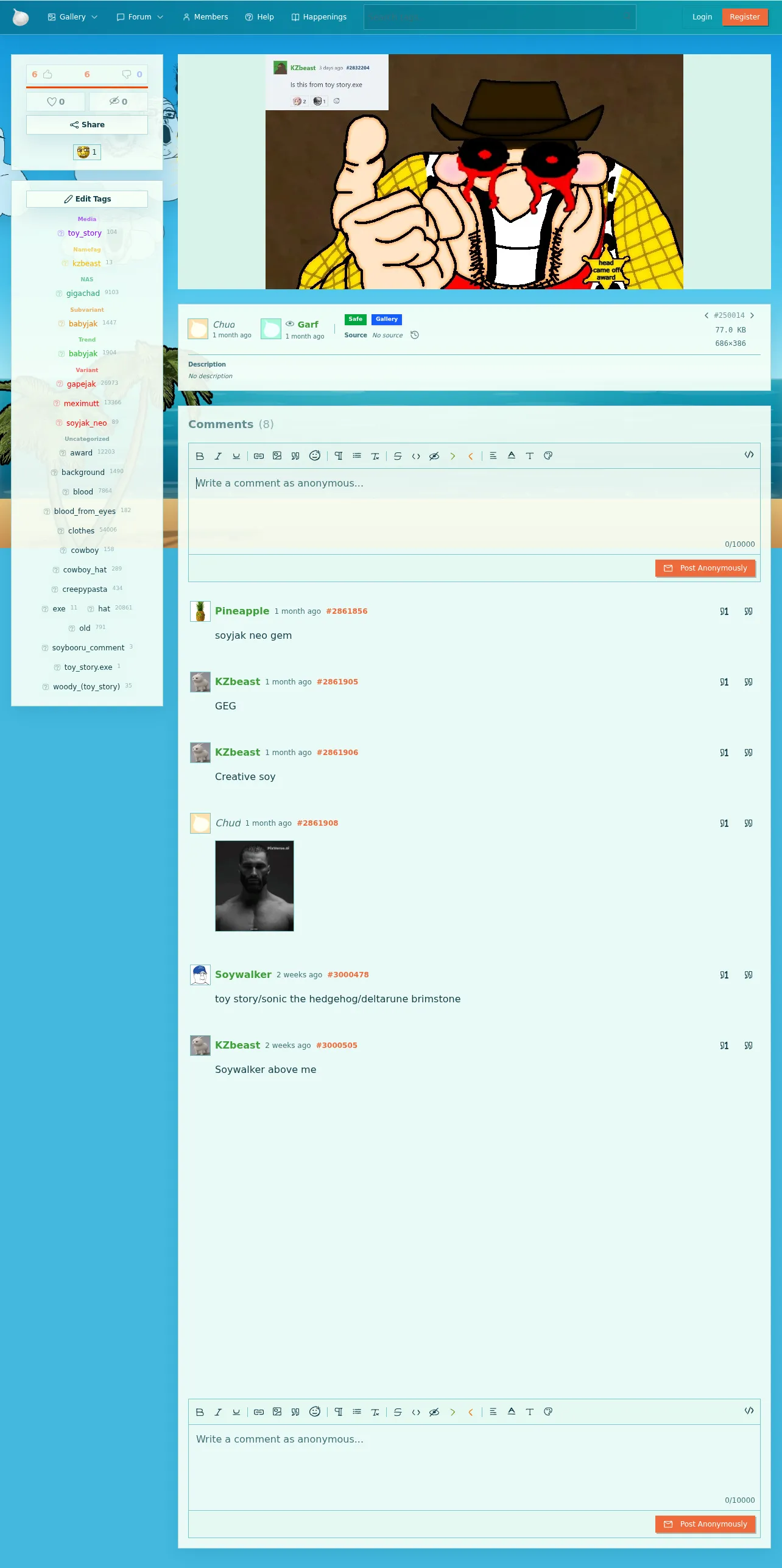Click the Login button
Image resolution: width=782 pixels, height=1568 pixels.
(x=702, y=17)
